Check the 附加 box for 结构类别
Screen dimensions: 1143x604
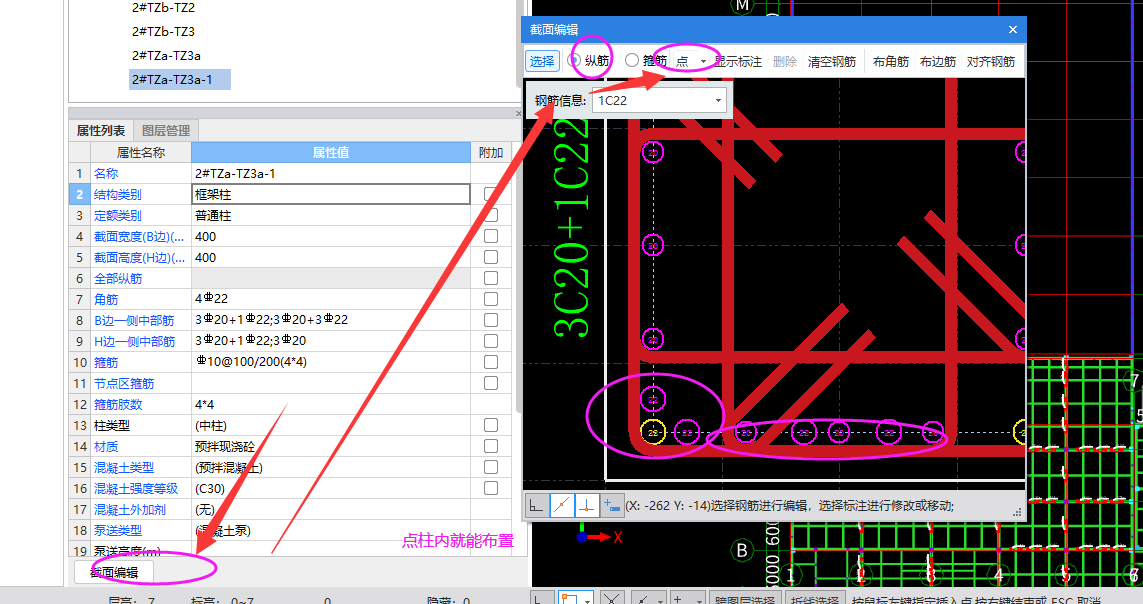coord(491,194)
